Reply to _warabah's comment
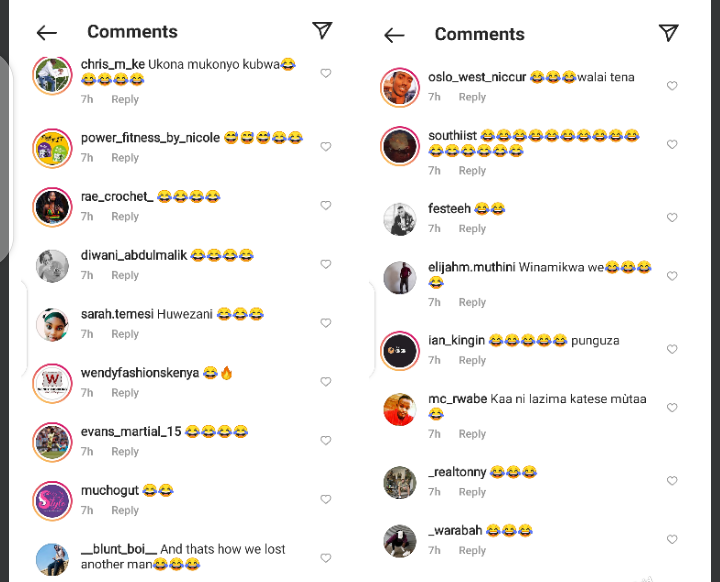 (x=472, y=550)
